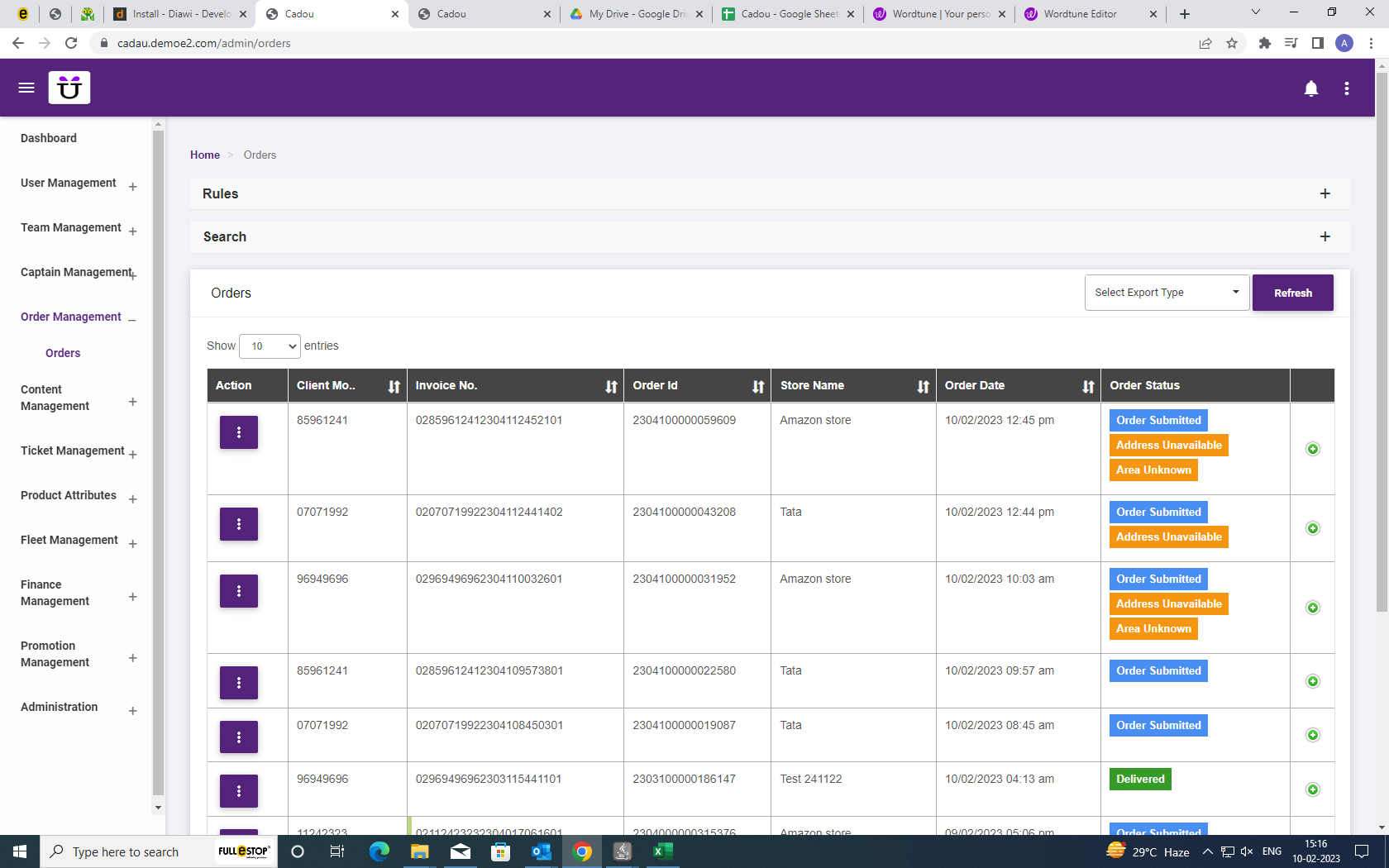1389x868 pixels.
Task: Open a new browser tab
Action: (1185, 14)
